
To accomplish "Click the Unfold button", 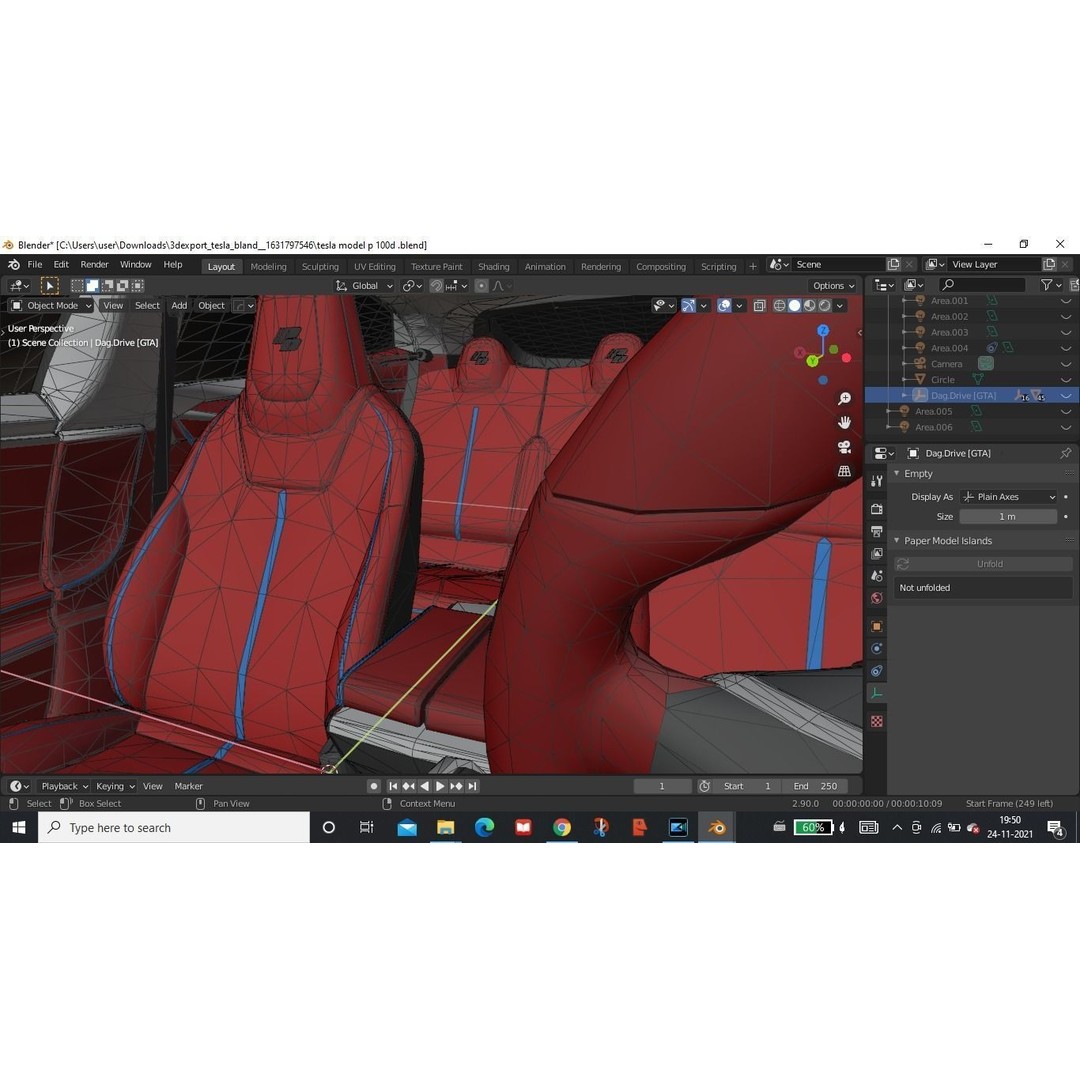I will (983, 564).
